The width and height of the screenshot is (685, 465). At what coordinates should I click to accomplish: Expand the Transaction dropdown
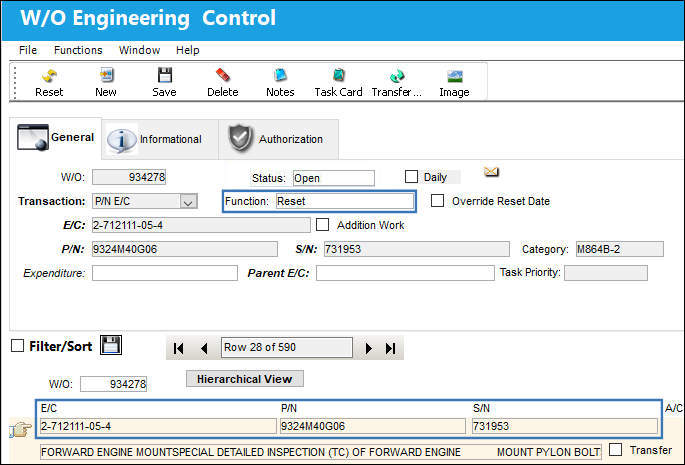[x=188, y=201]
